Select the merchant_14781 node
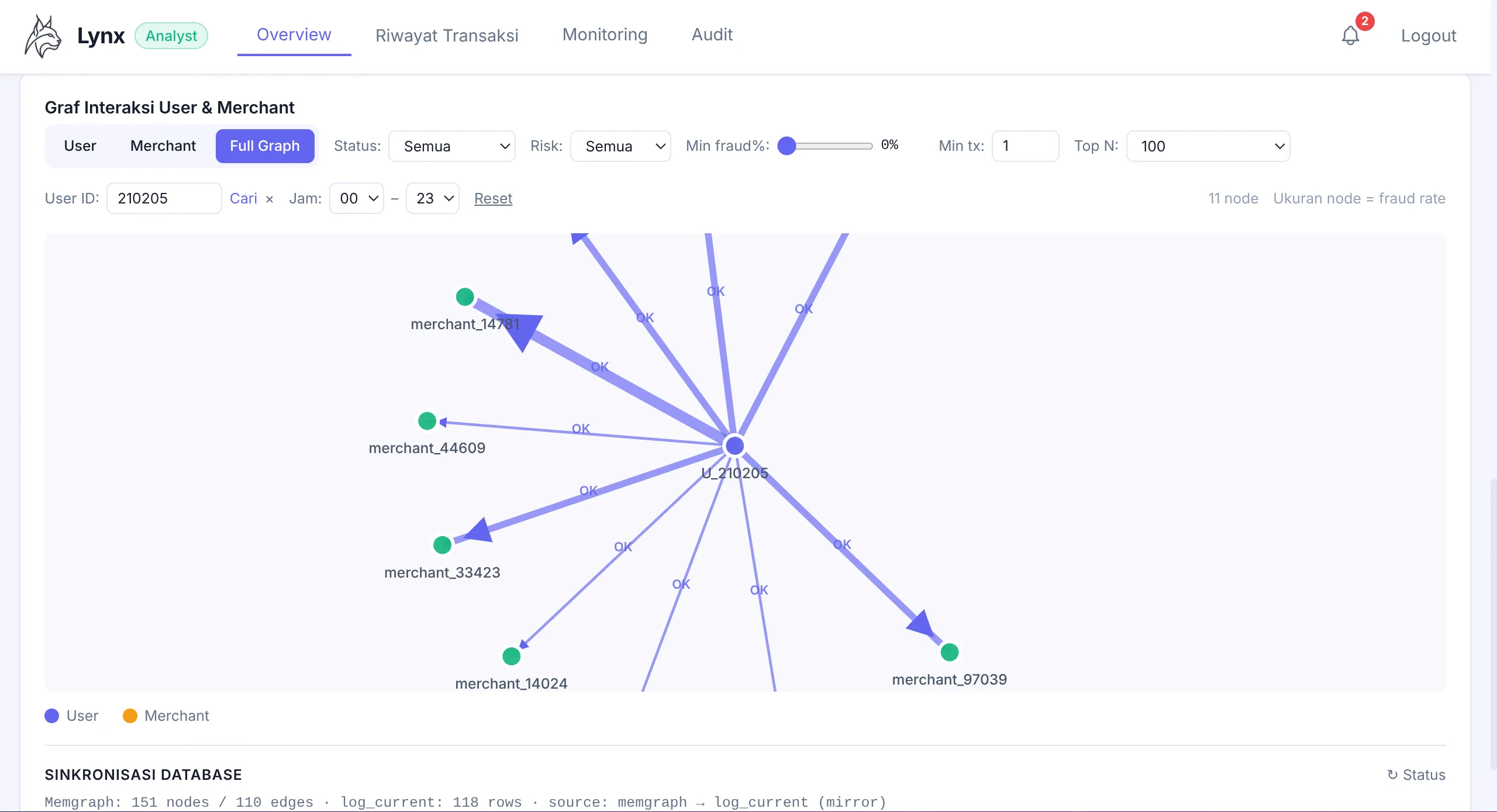The width and height of the screenshot is (1497, 812). [465, 297]
